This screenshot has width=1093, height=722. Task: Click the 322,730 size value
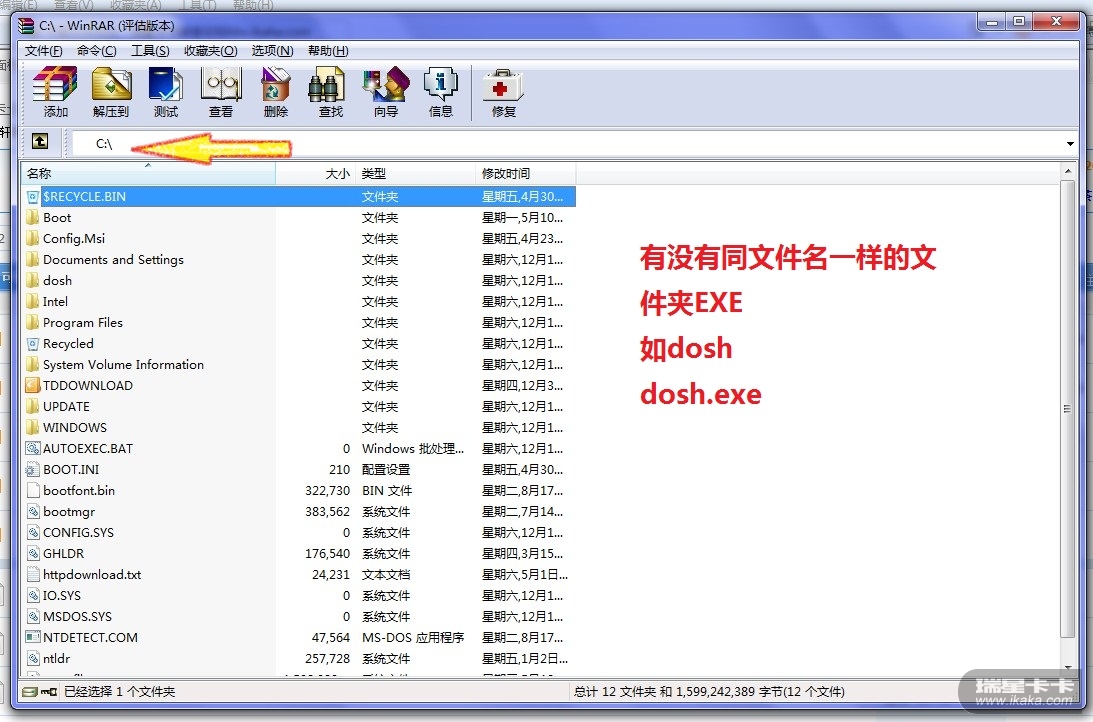pos(328,491)
